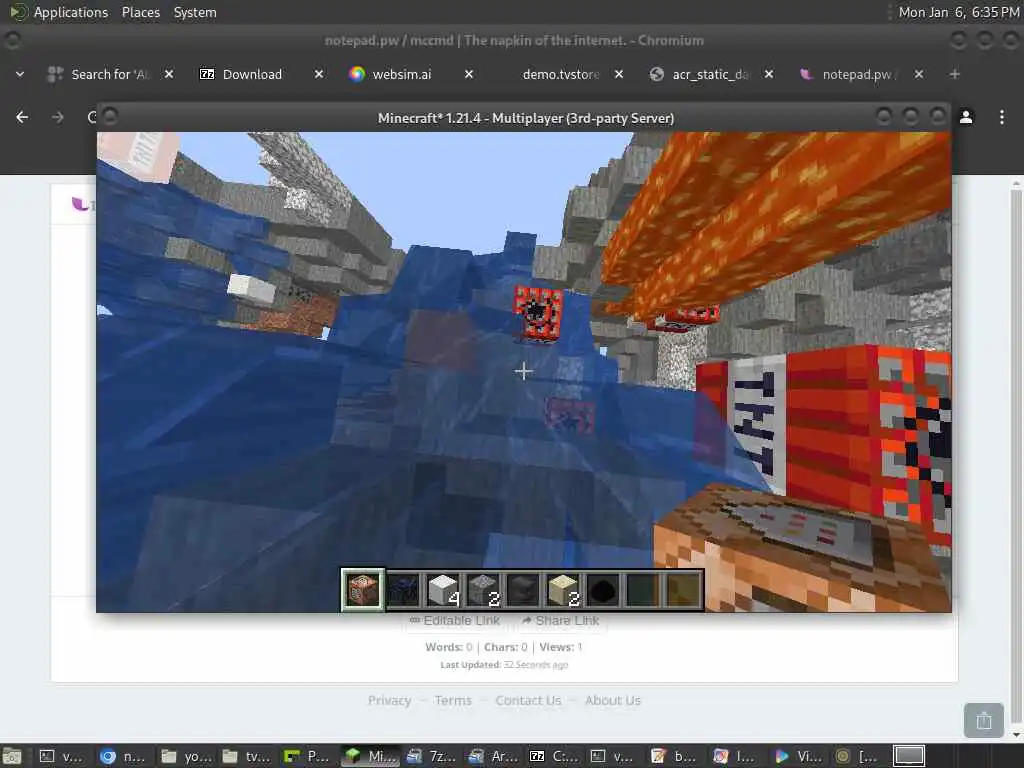This screenshot has width=1024, height=768.
Task: Select the white block stack of 4
Action: click(x=443, y=590)
